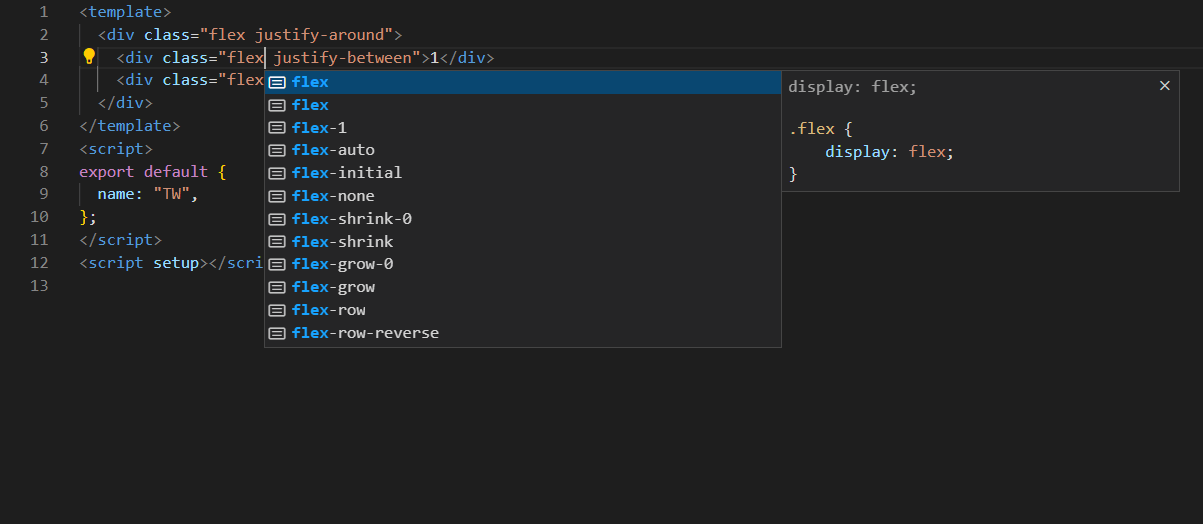Pick the flex-auto completion item
1203x524 pixels.
[x=523, y=150]
